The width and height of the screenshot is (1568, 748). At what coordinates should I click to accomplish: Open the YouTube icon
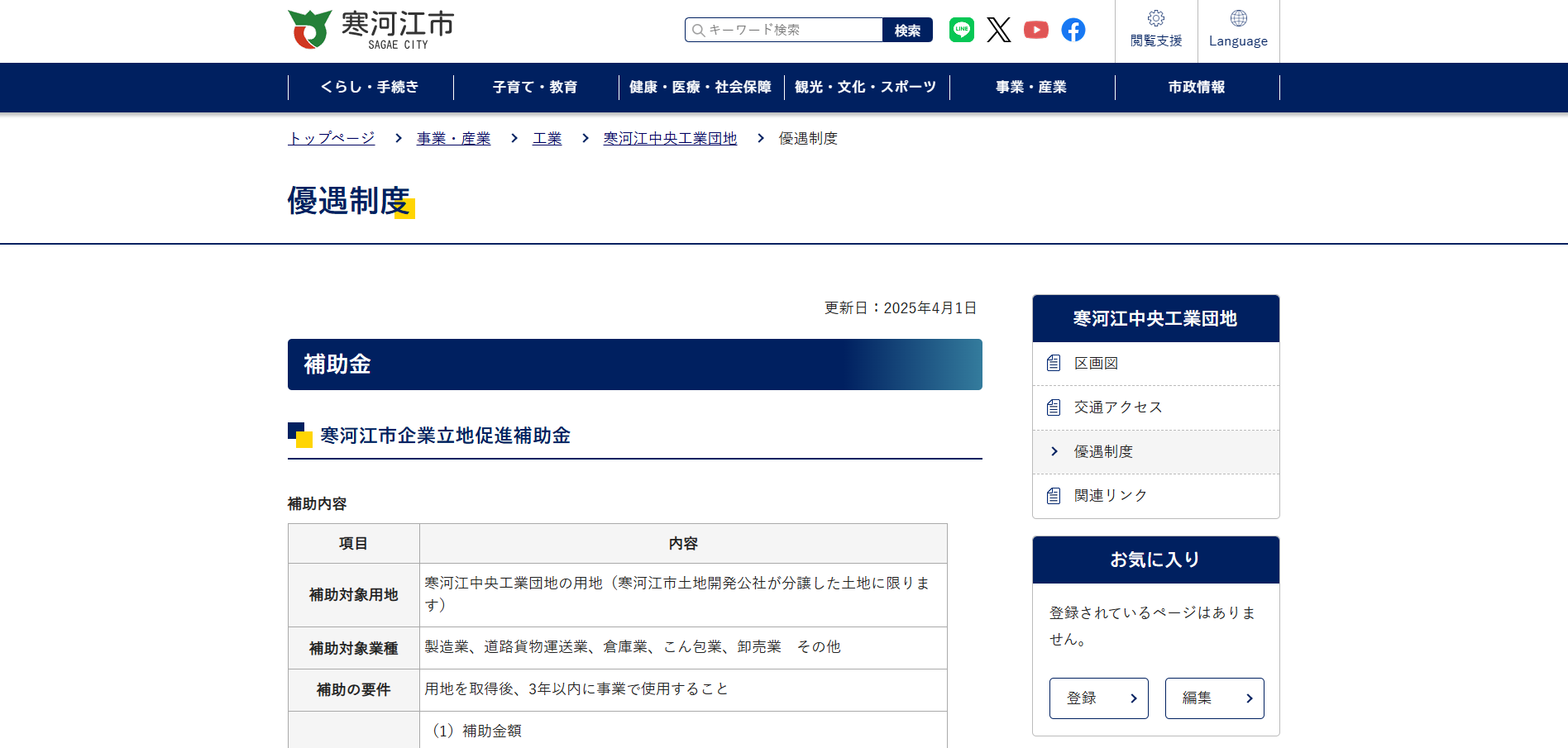coord(1036,30)
